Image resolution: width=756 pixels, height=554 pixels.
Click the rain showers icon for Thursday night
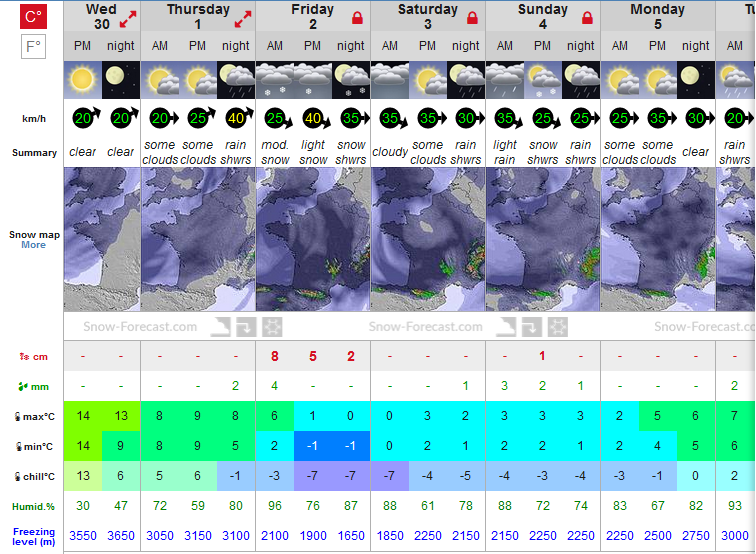point(236,80)
